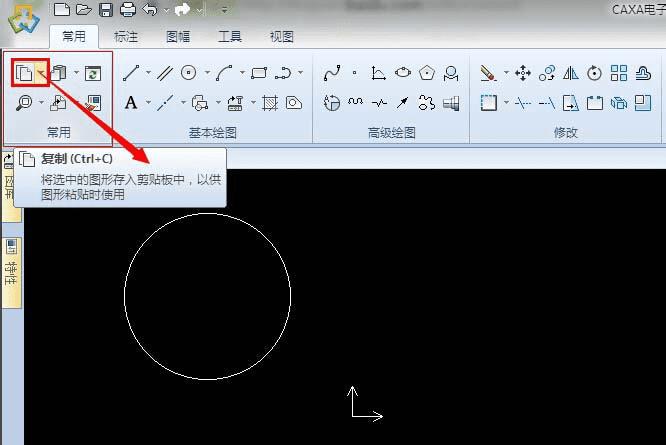Expand the Line tool dropdown arrow
The width and height of the screenshot is (666, 445).
click(x=148, y=73)
